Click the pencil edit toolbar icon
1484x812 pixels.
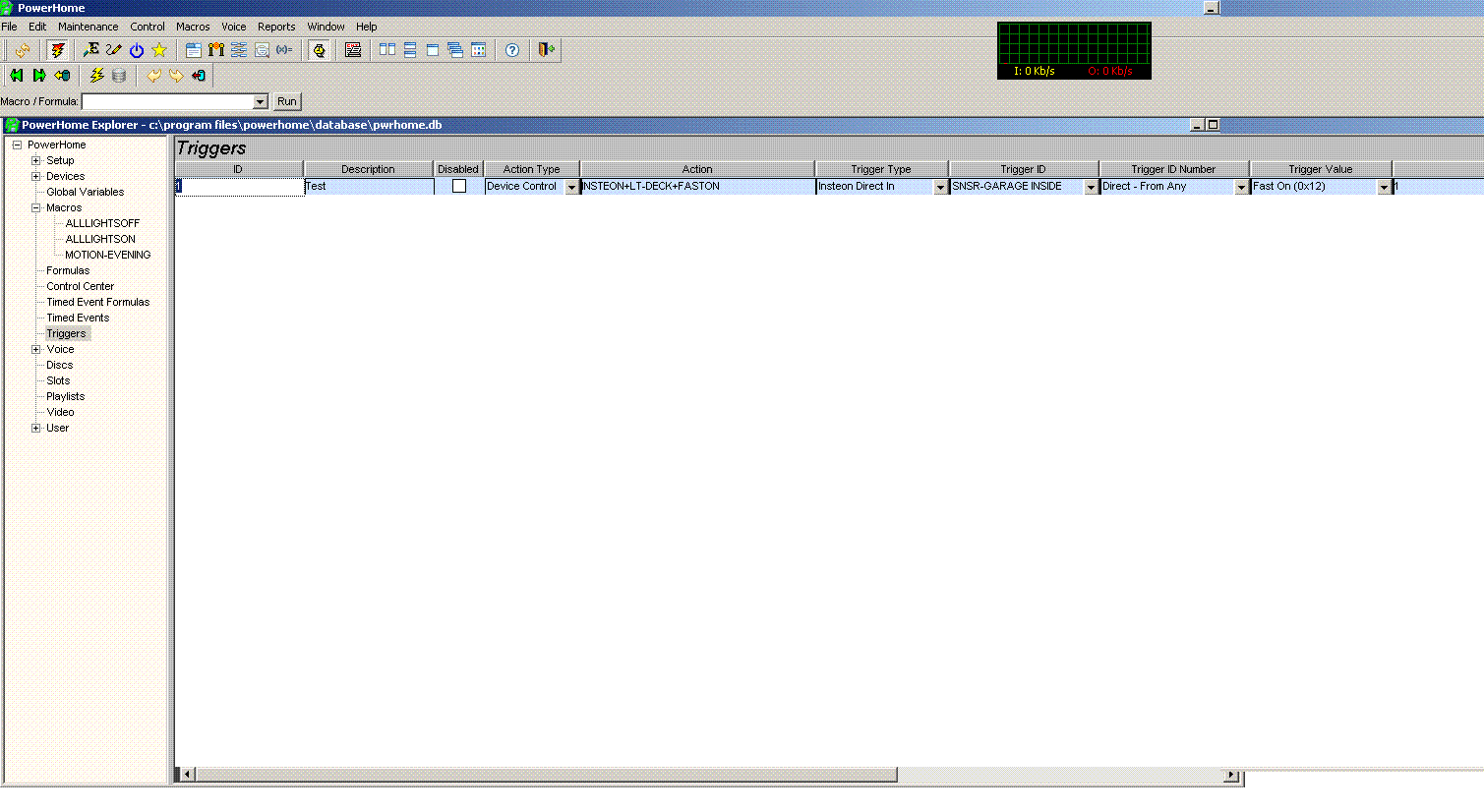point(114,50)
